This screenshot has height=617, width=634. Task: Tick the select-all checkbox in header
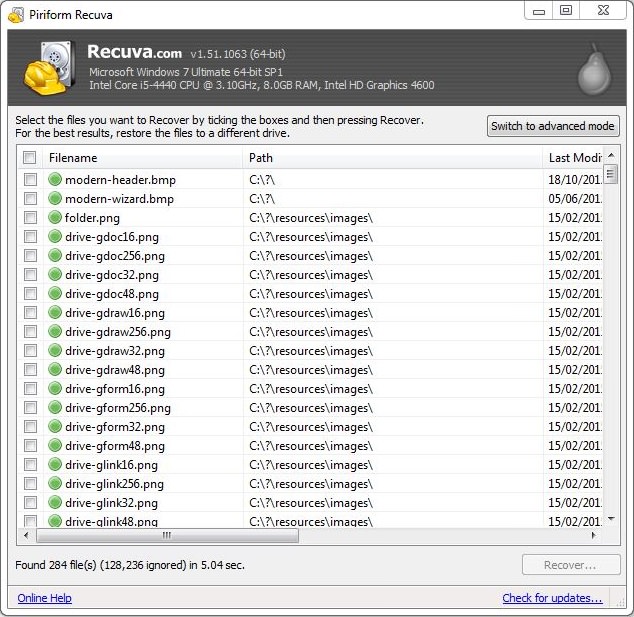[x=30, y=157]
